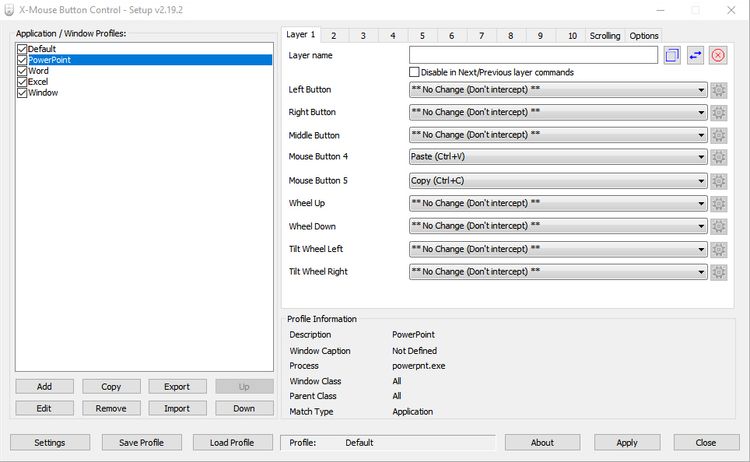This screenshot has height=462, width=750.
Task: Open gear settings for Right Button
Action: 718,112
